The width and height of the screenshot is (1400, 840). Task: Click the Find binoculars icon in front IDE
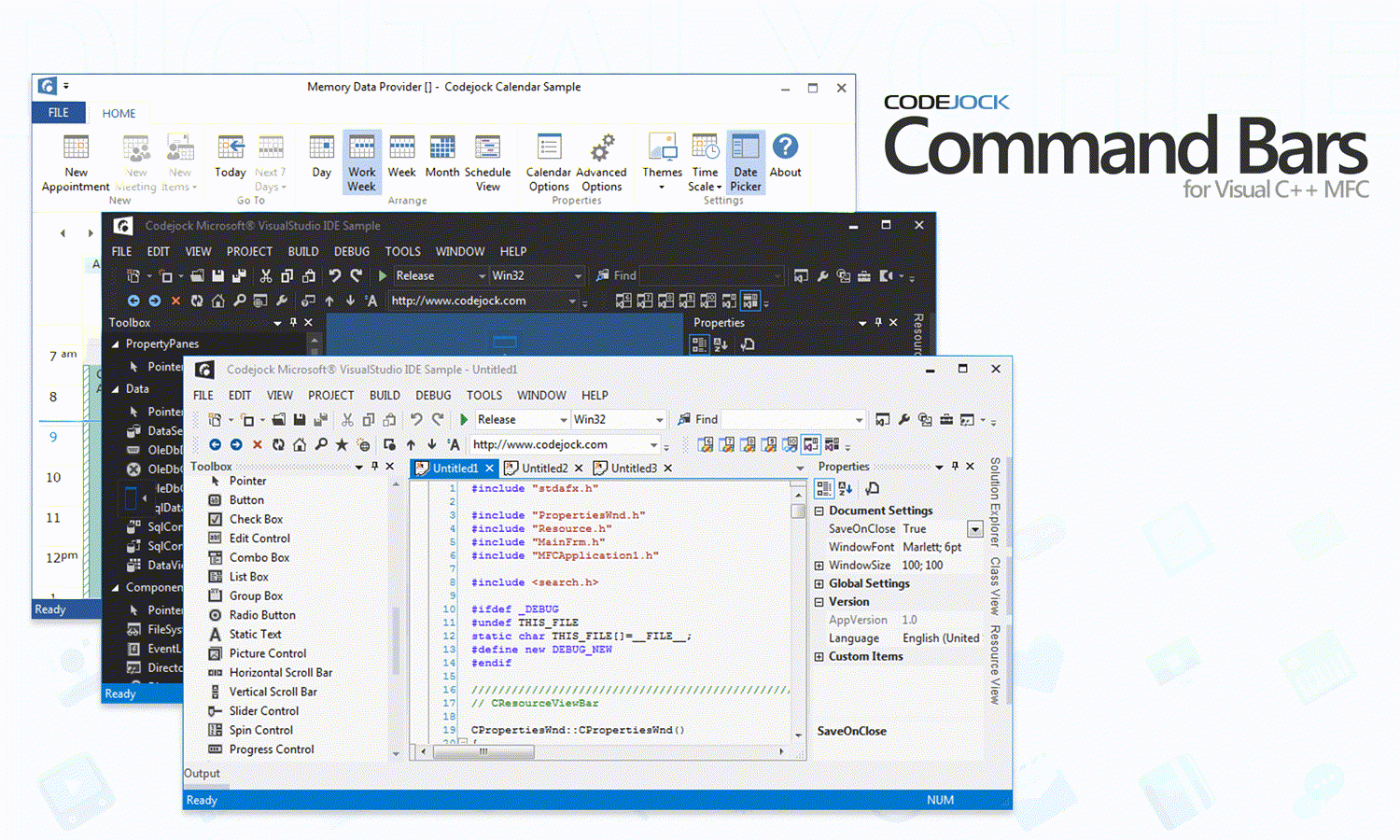[684, 420]
